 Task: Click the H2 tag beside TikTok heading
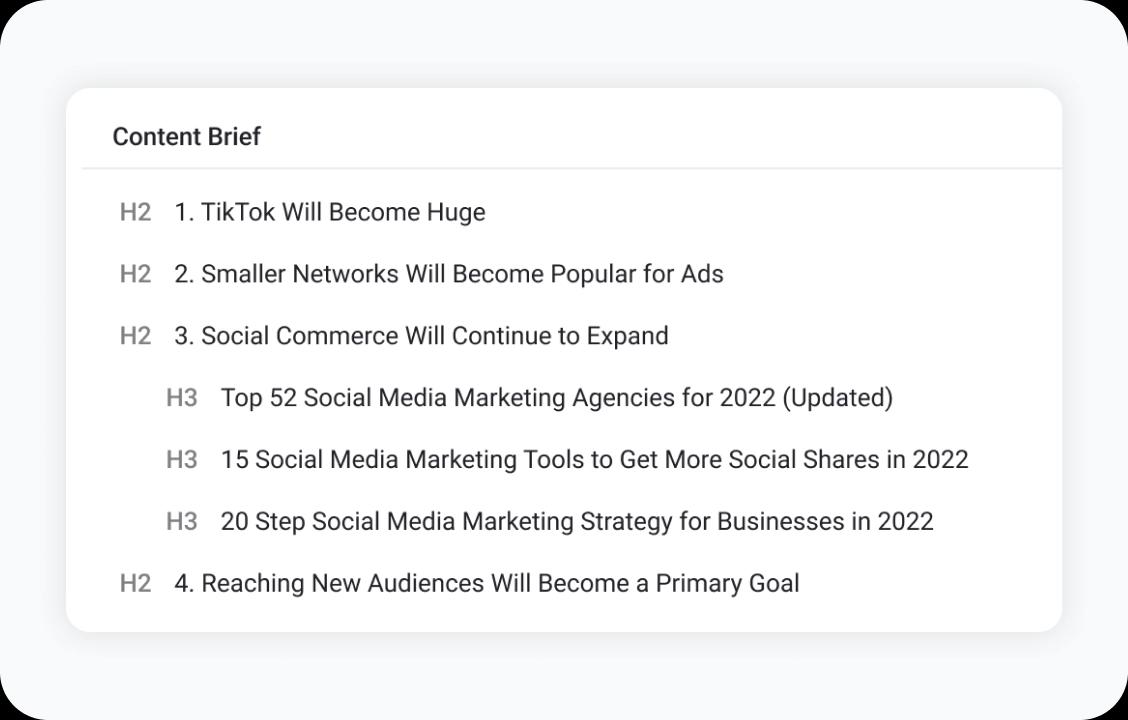(135, 212)
